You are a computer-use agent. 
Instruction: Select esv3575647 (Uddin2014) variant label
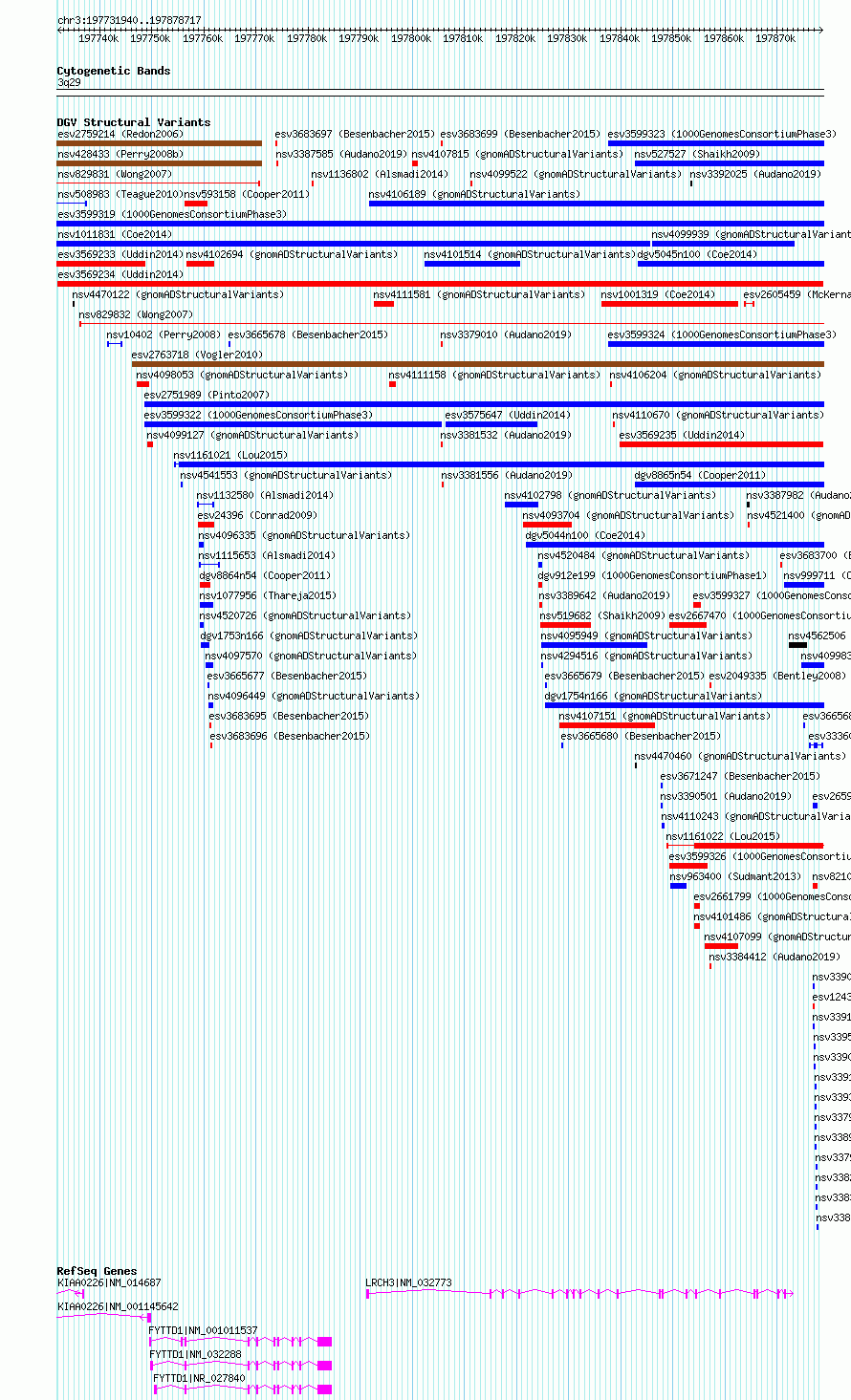508,415
